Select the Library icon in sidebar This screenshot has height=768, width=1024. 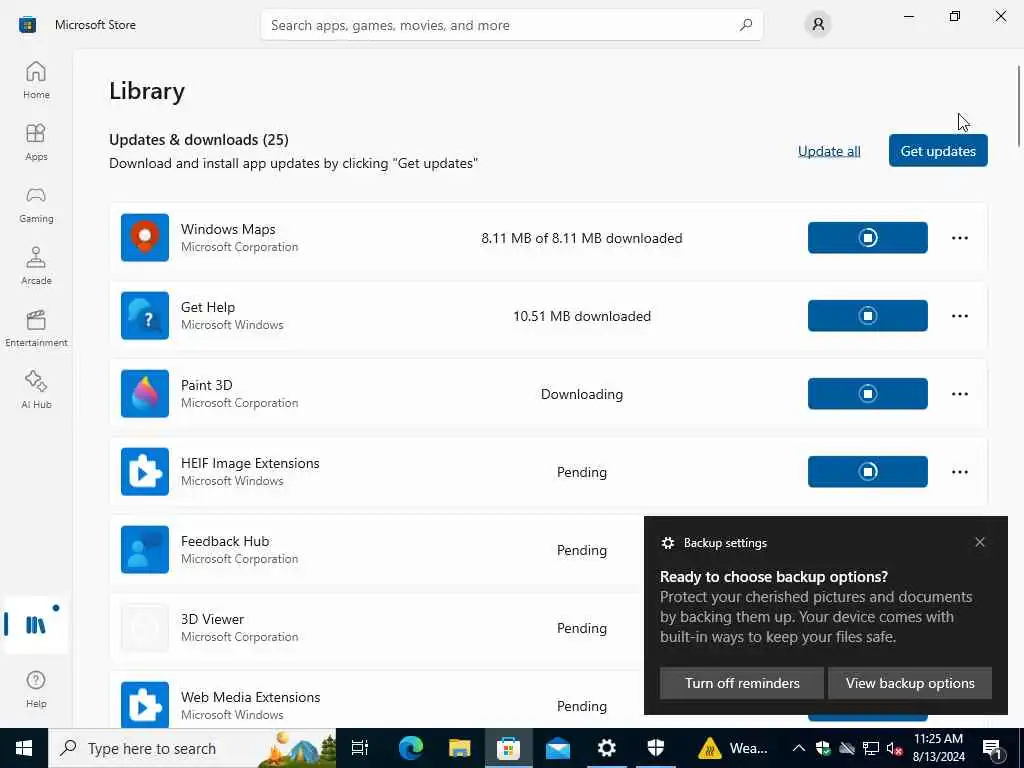[x=36, y=625]
